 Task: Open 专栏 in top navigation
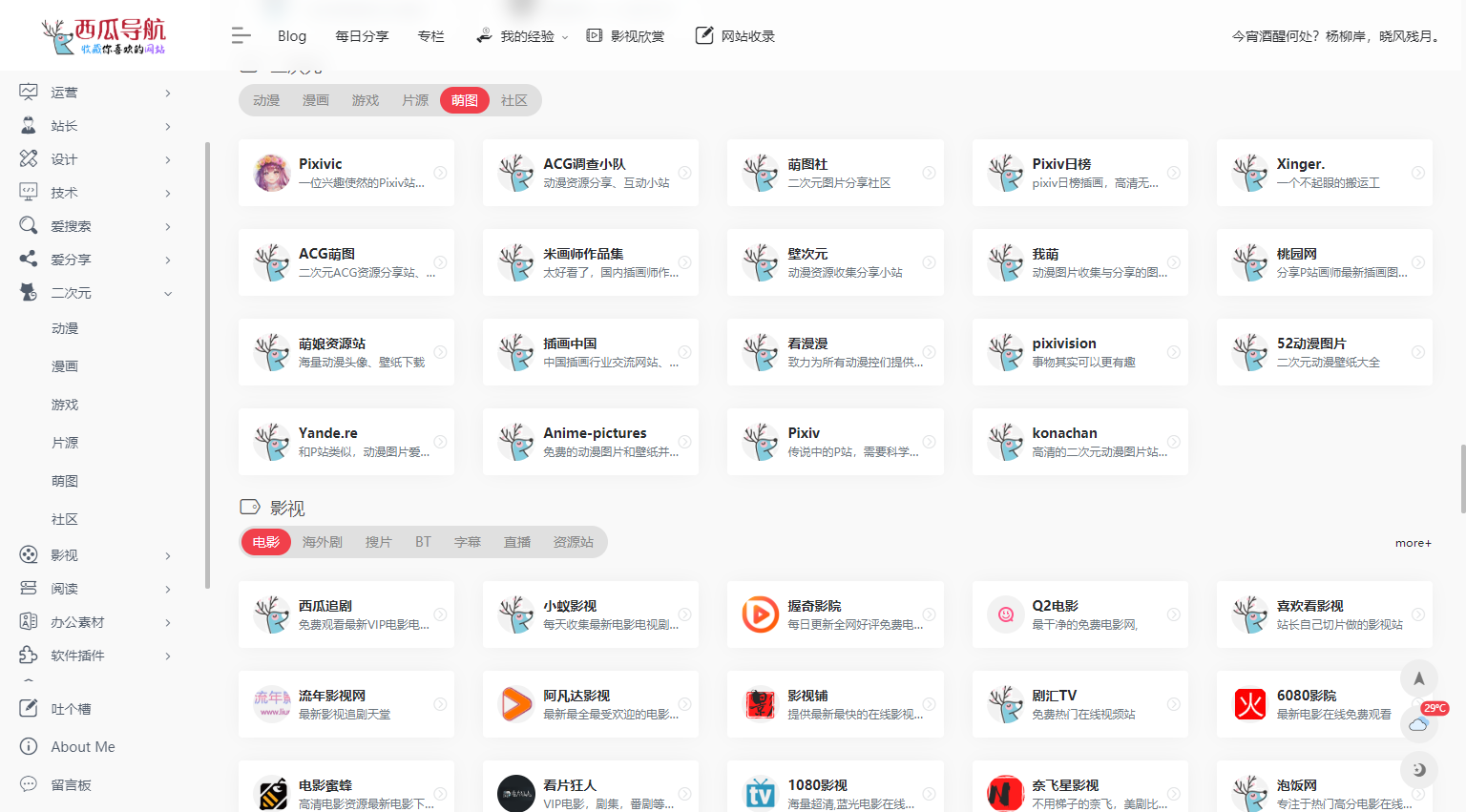(x=430, y=36)
